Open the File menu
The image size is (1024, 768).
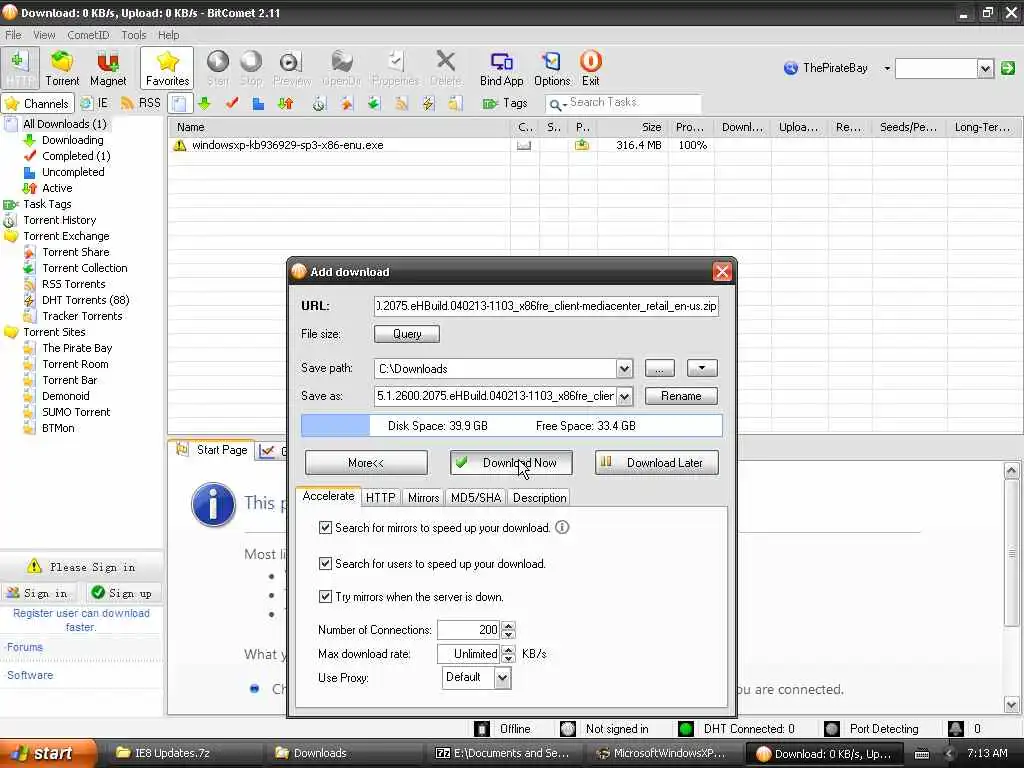pos(13,35)
